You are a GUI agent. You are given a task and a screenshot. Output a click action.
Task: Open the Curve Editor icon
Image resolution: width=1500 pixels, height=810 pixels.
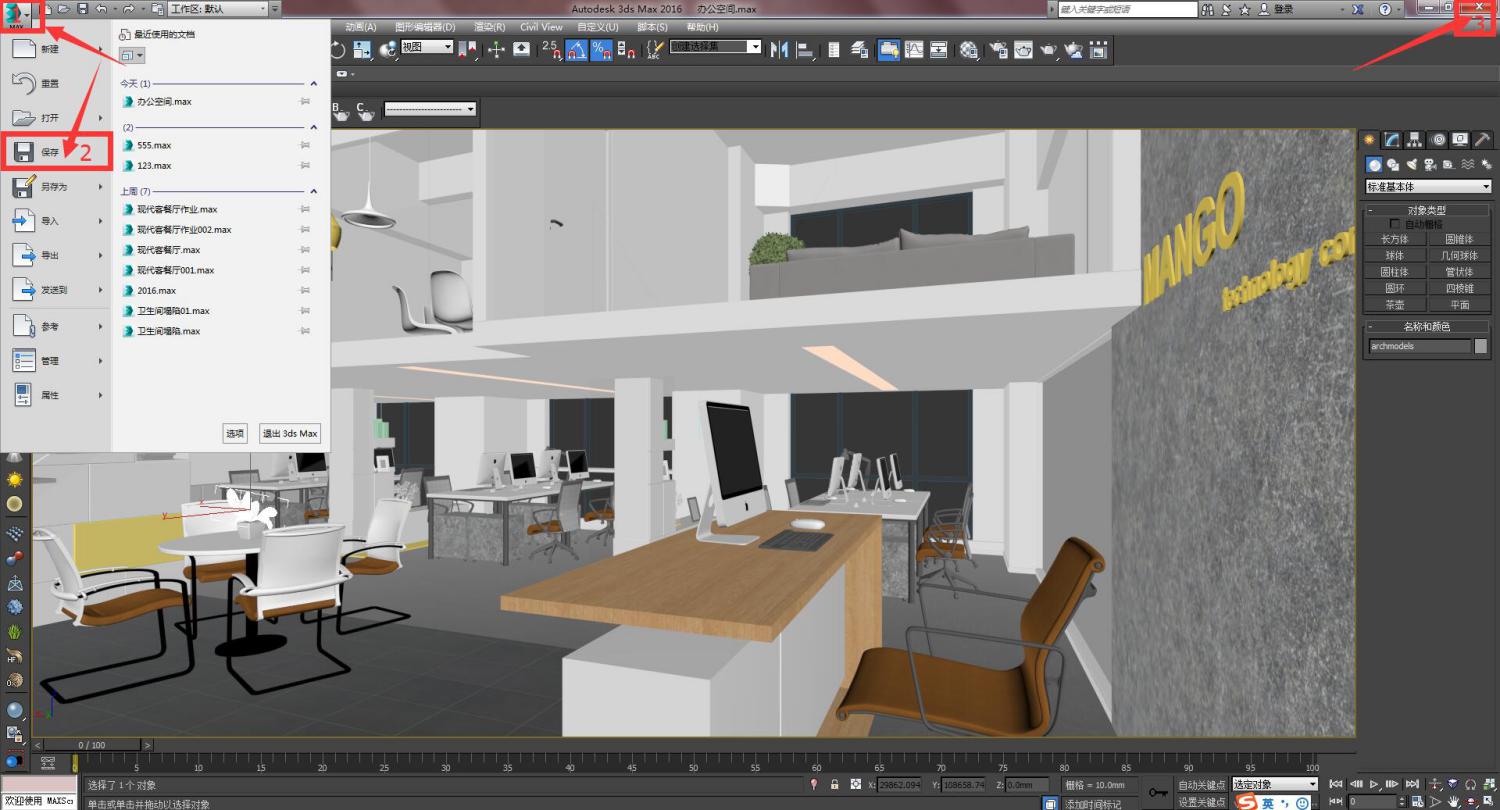[914, 49]
